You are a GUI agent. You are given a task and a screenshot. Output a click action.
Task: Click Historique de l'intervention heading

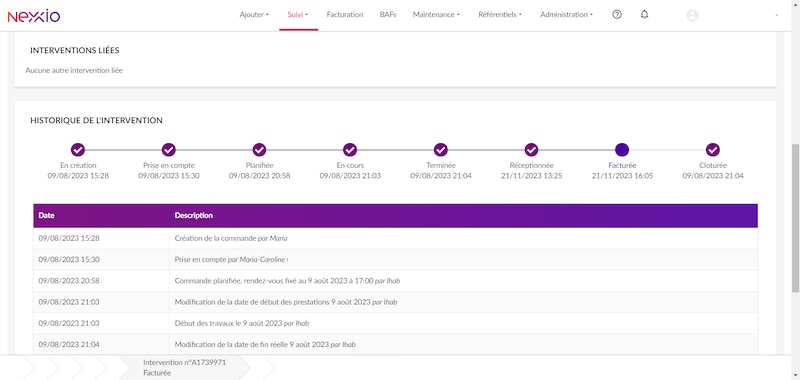[96, 120]
